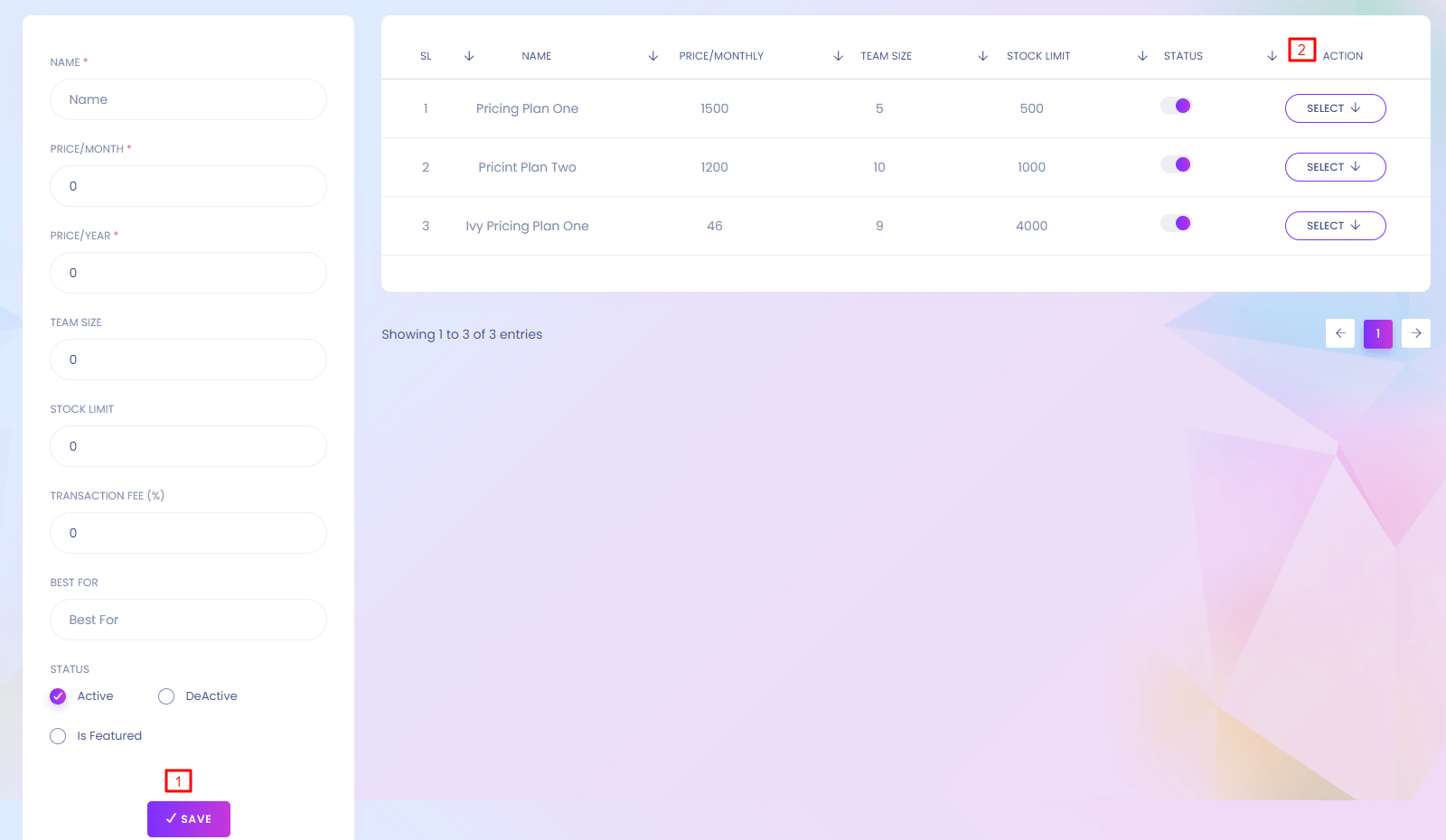This screenshot has width=1446, height=840.
Task: Disable status for Ivy Pricing Plan One
Action: (1176, 224)
